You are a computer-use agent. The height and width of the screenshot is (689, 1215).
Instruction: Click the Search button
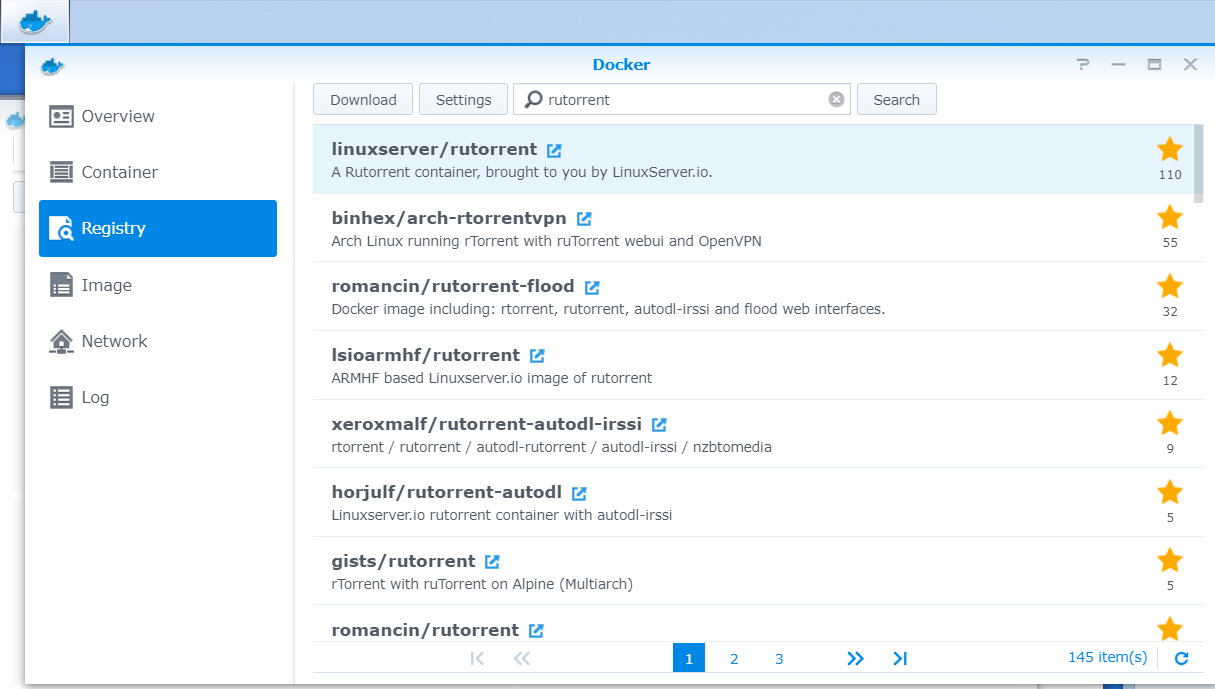click(x=896, y=99)
